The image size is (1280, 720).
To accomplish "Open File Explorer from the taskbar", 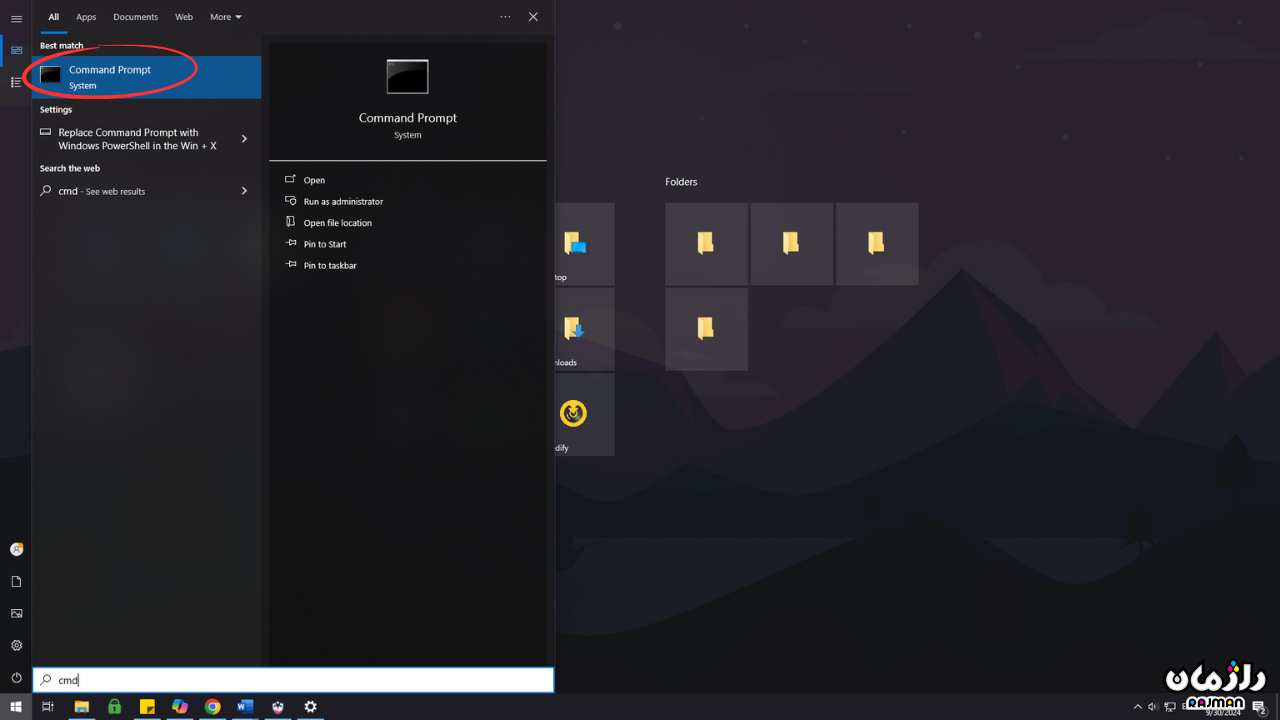I will [x=82, y=707].
